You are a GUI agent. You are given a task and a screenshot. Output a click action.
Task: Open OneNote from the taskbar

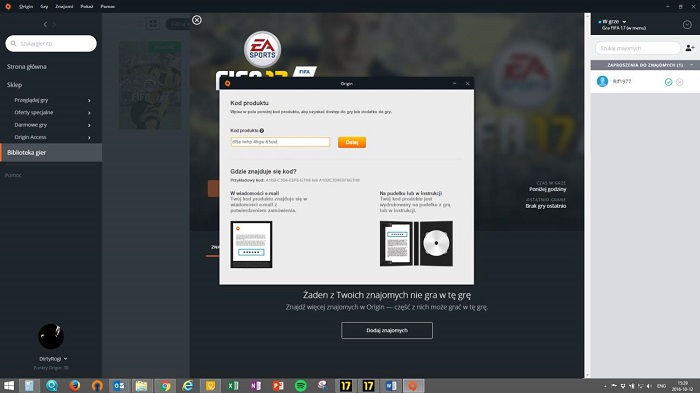[x=255, y=385]
